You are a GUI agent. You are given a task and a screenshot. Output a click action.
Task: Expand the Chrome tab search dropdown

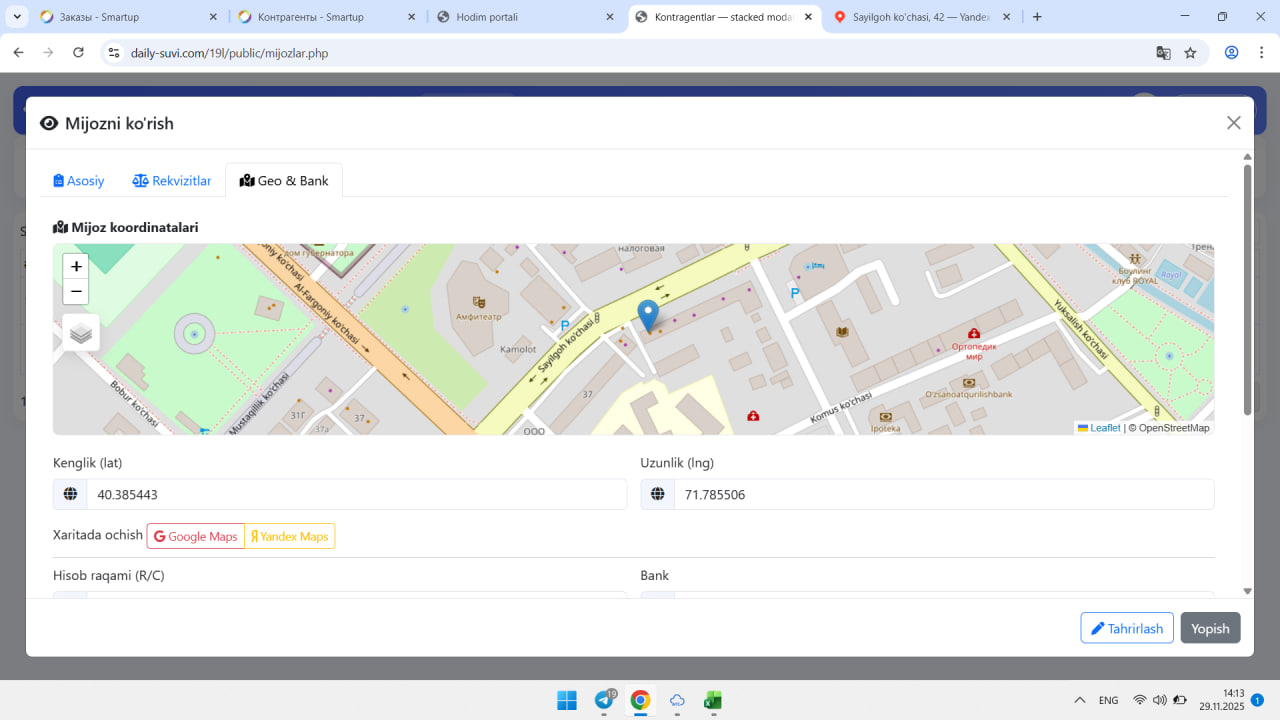pyautogui.click(x=18, y=17)
